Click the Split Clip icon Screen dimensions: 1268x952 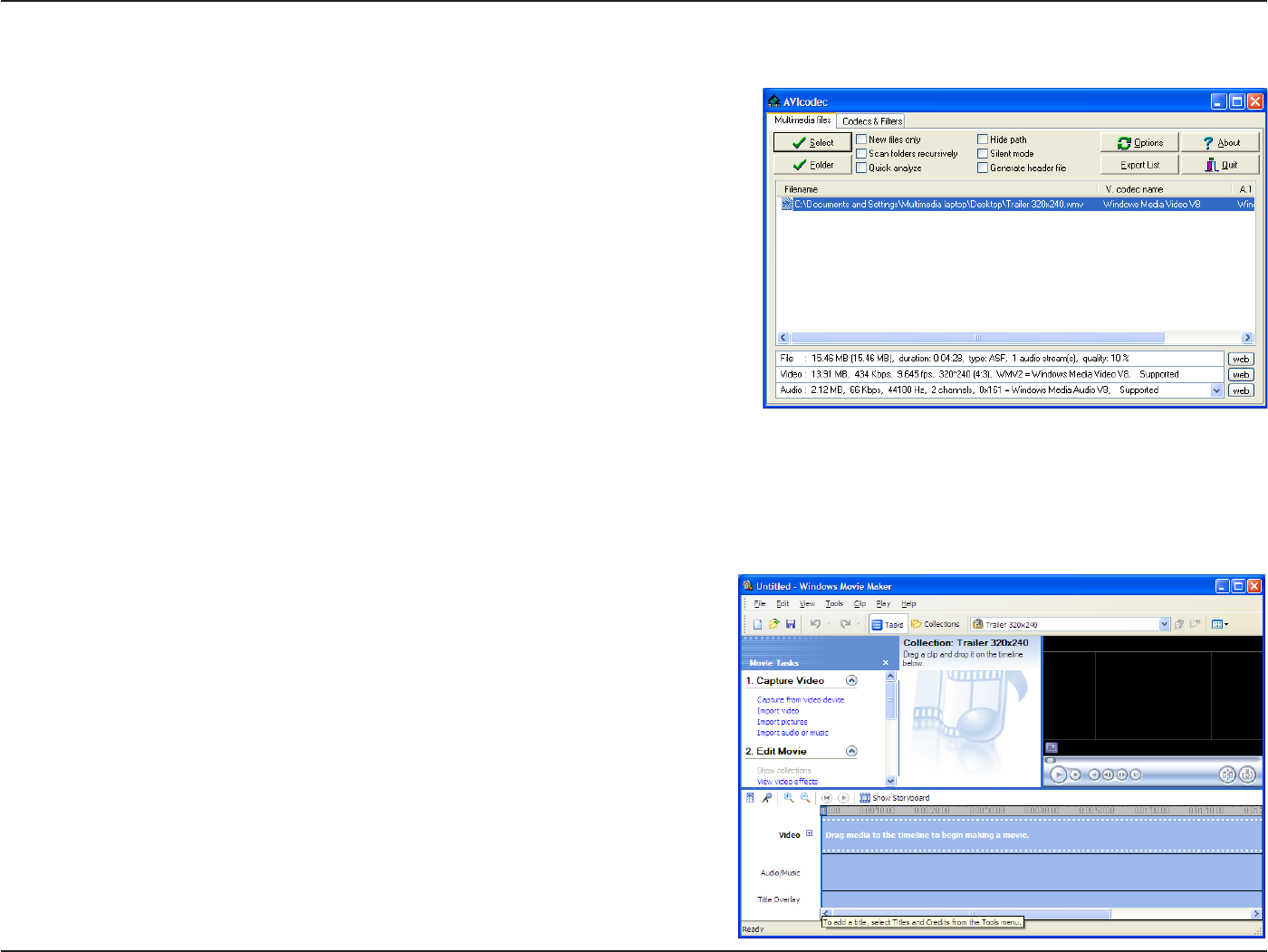point(1227,774)
